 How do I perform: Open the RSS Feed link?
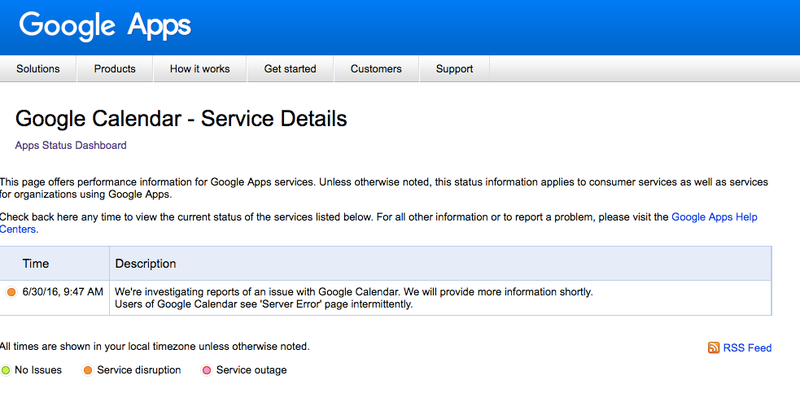coord(747,348)
